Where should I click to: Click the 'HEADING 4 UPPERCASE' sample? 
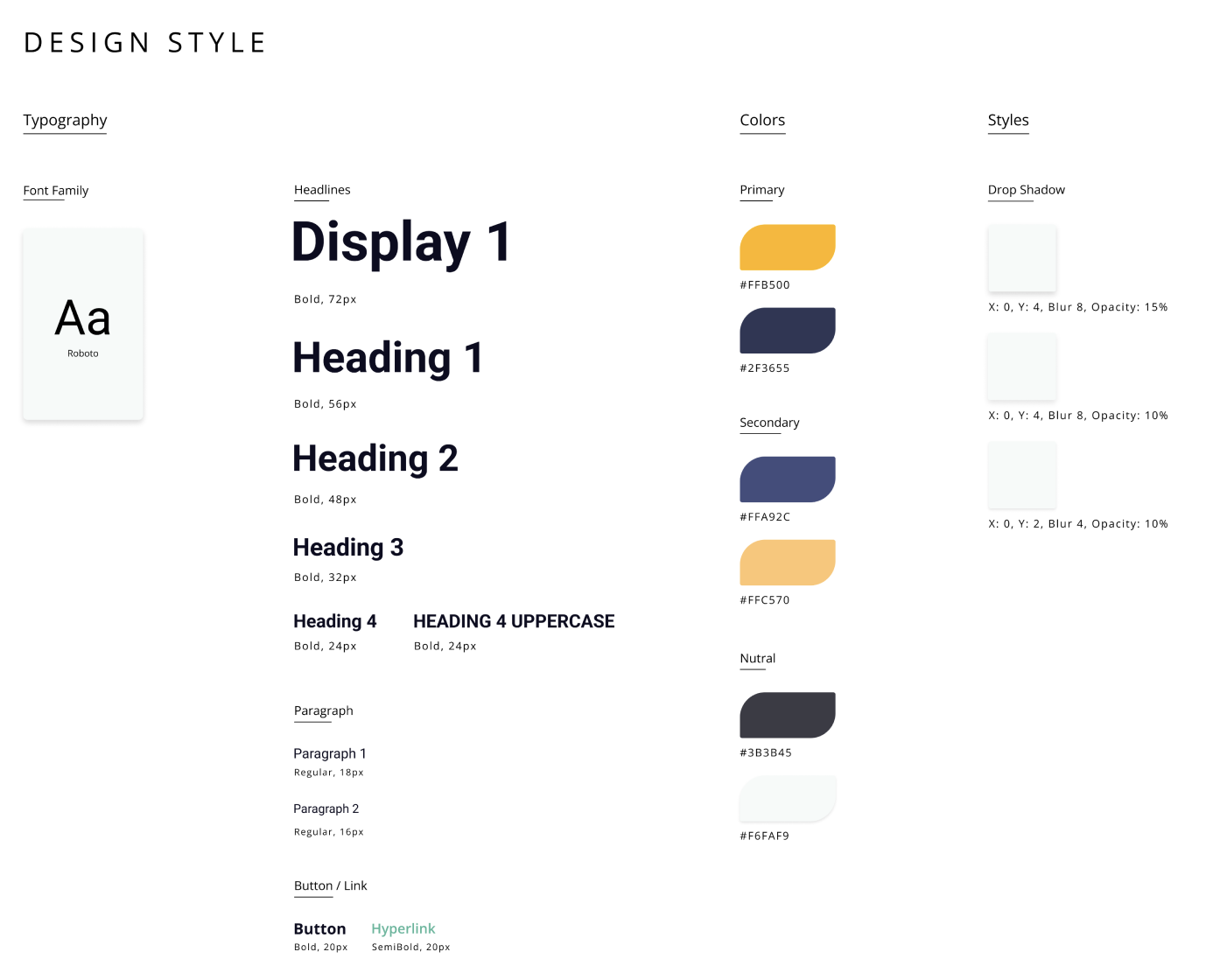click(x=514, y=621)
